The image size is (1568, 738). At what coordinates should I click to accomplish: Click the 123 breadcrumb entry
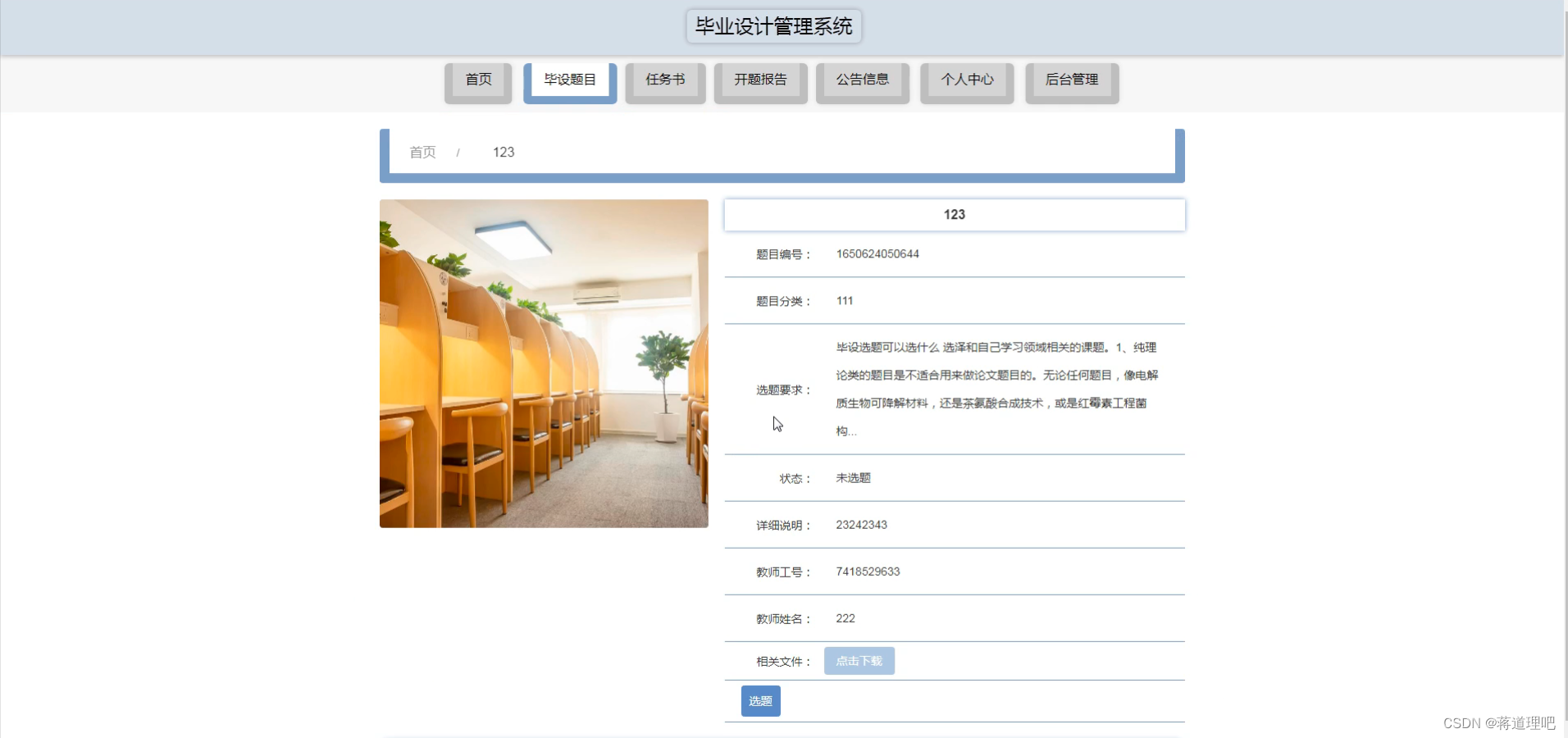(x=503, y=152)
